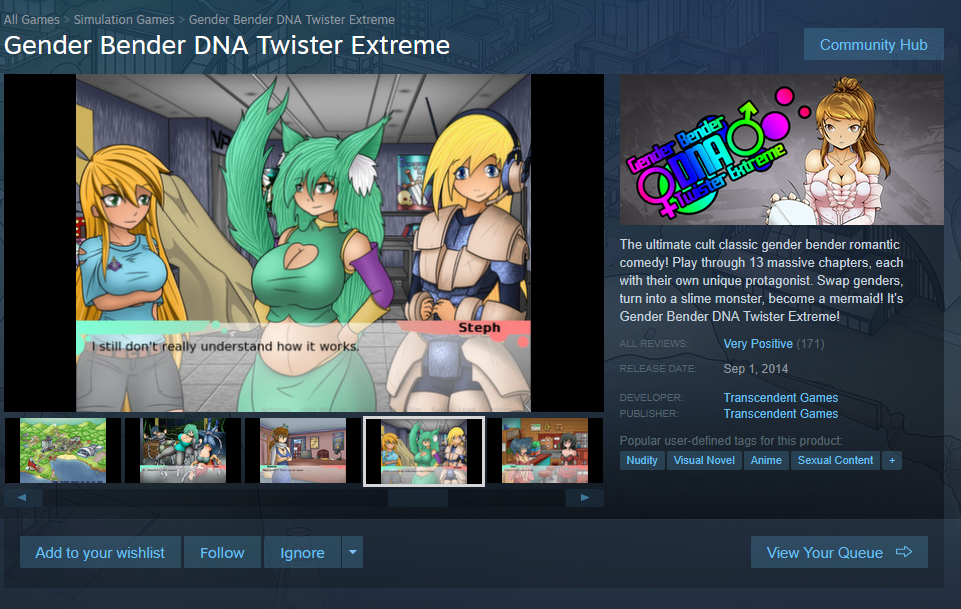Viewport: 961px width, 609px height.
Task: Open the Very Positive reviews link
Action: click(x=758, y=344)
